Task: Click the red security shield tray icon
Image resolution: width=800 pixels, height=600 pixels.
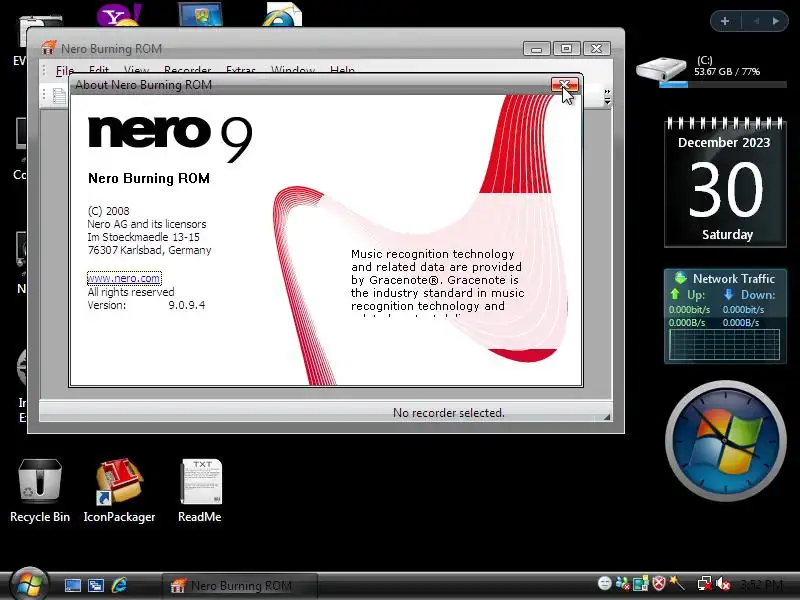Action: coord(659,583)
